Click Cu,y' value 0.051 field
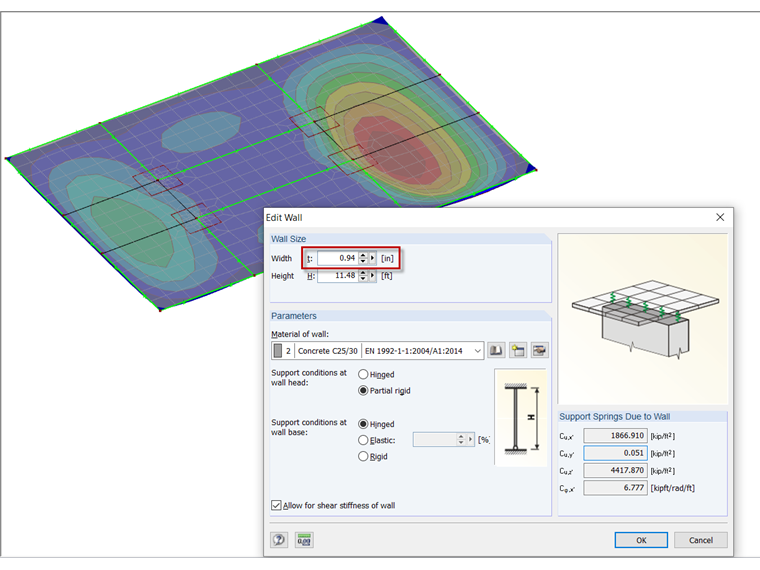 (615, 453)
